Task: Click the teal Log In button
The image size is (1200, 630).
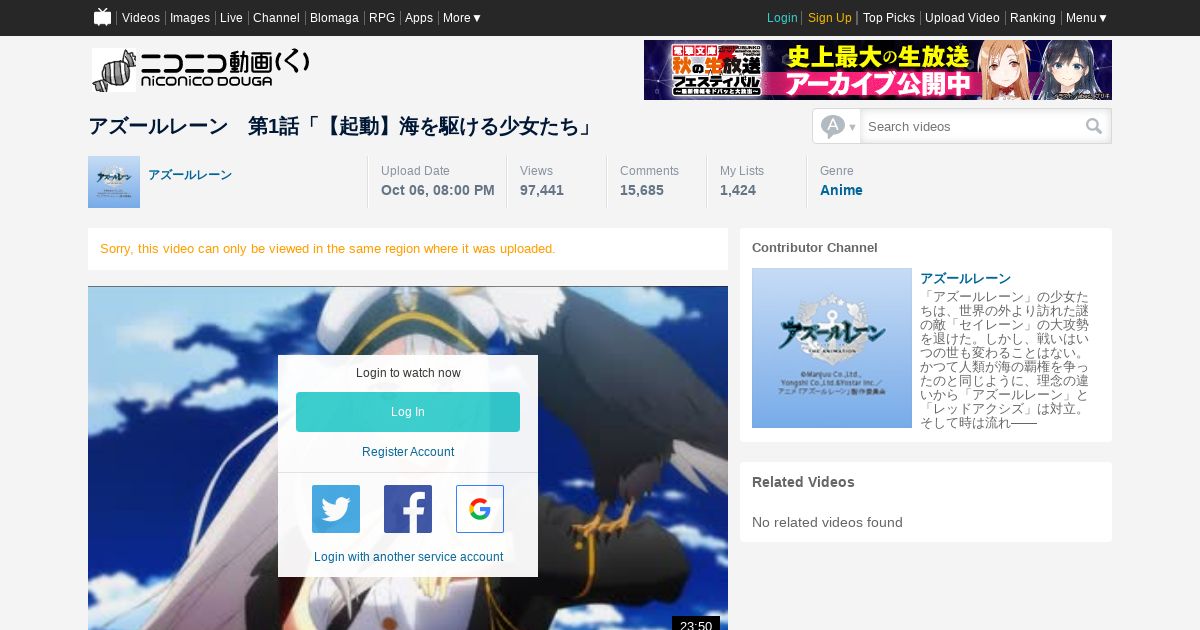Action: click(408, 412)
